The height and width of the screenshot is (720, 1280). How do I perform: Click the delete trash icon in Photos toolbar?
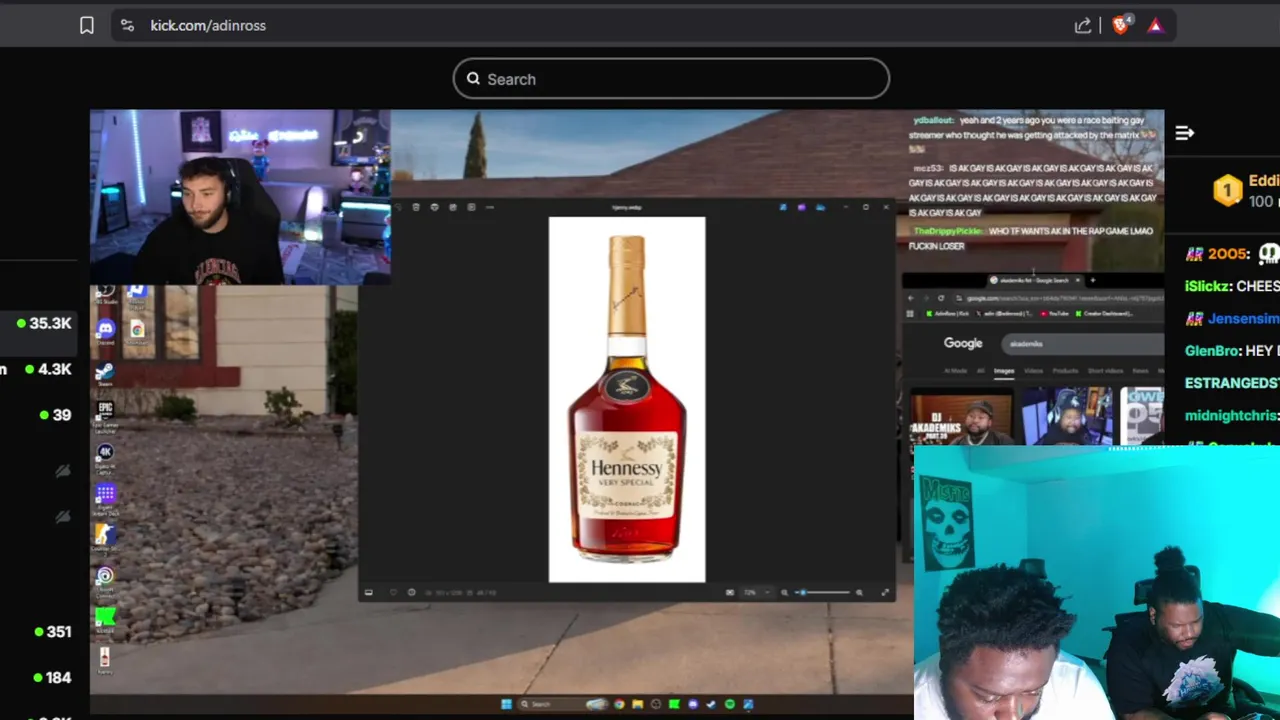(x=416, y=207)
